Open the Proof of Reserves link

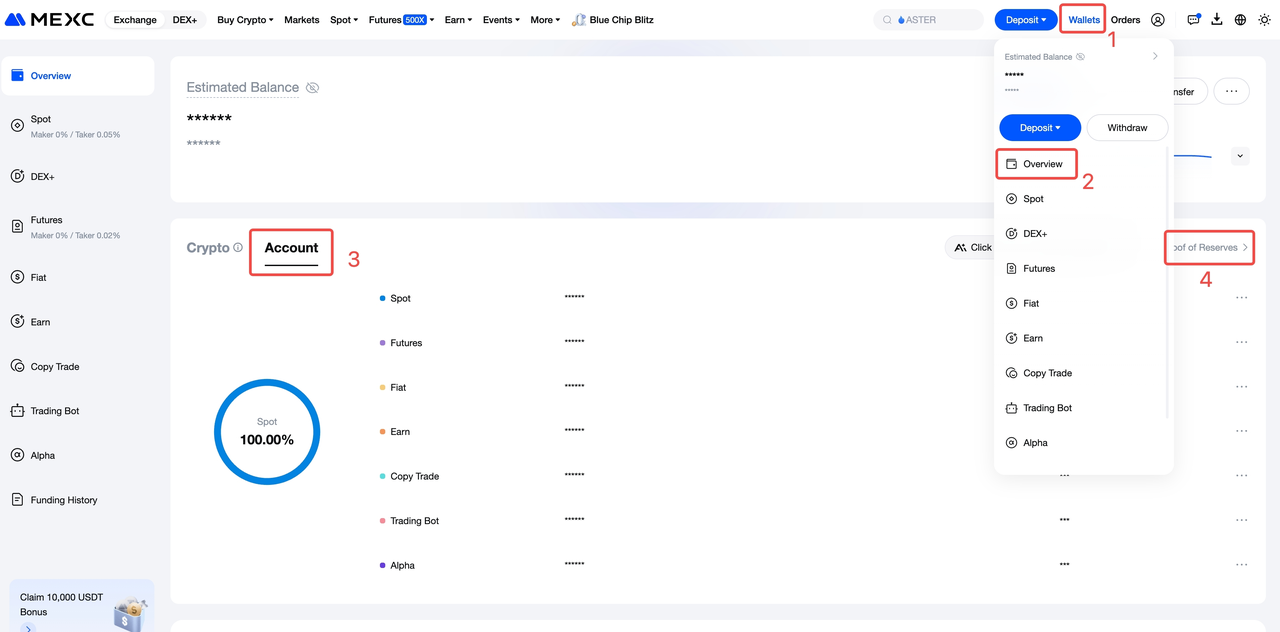1209,248
